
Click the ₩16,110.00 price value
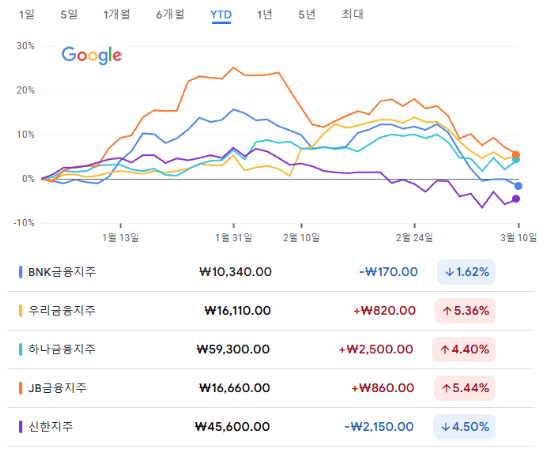(238, 311)
